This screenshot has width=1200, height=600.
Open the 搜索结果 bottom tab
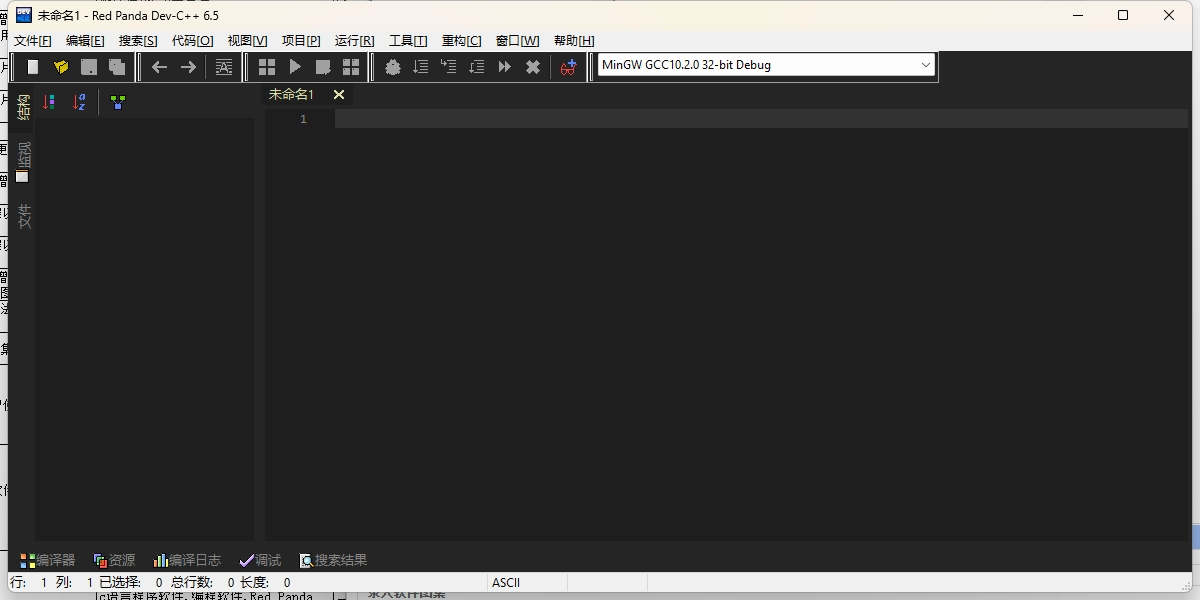tap(333, 560)
